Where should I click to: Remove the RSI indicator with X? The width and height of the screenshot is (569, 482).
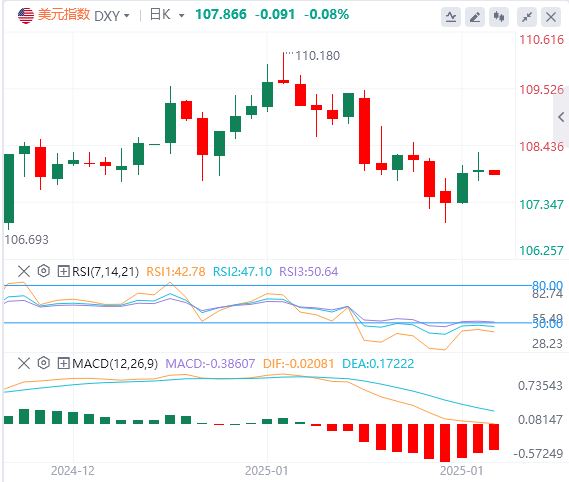24,271
